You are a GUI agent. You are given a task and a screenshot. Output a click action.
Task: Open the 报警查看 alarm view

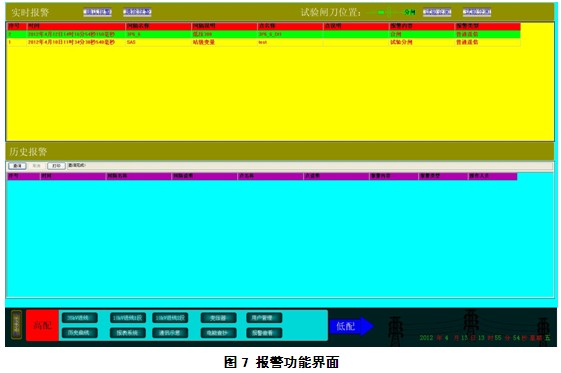click(x=264, y=333)
